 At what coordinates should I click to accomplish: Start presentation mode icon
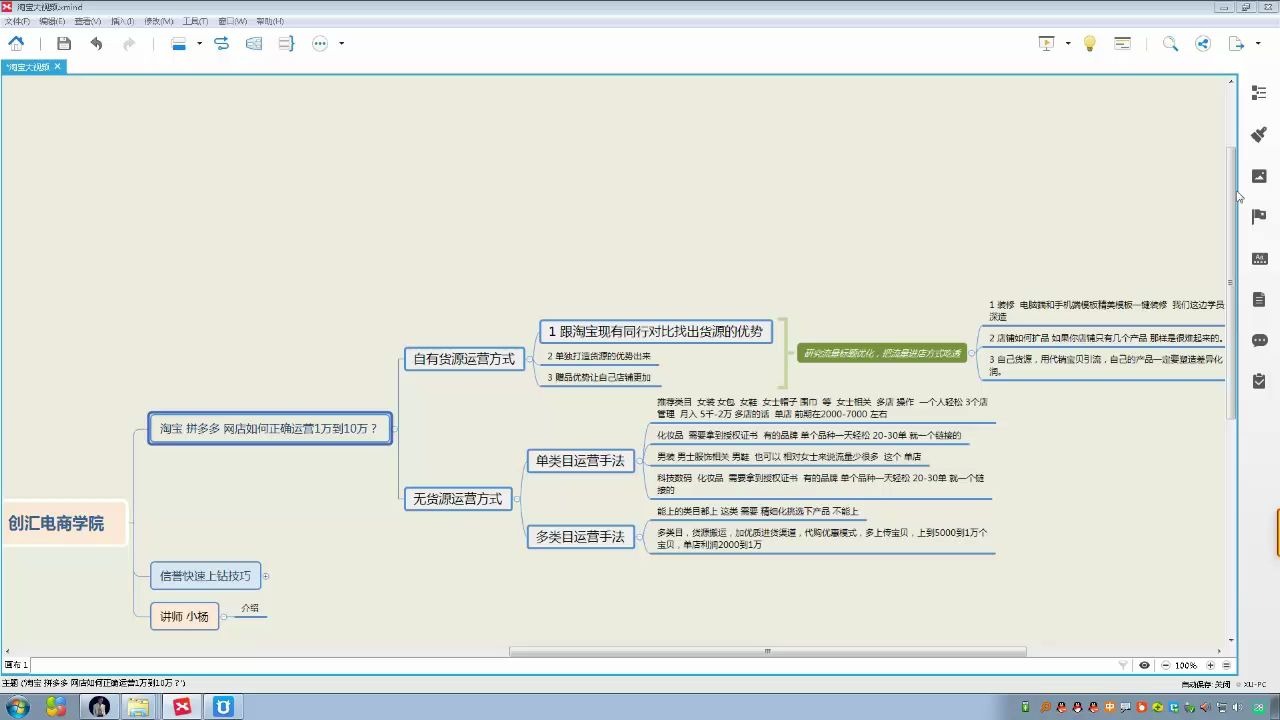click(1047, 43)
